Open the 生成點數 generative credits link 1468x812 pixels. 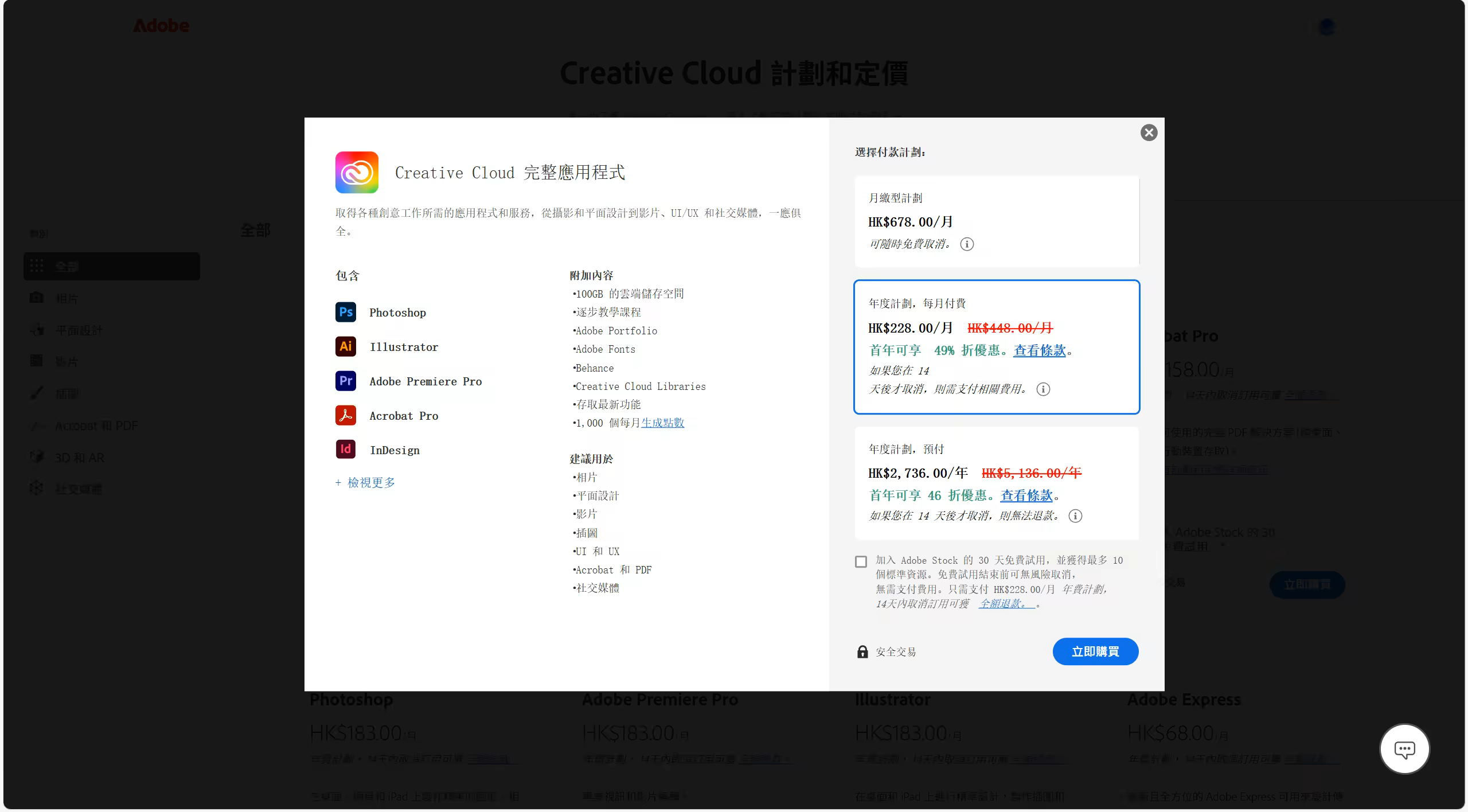(x=662, y=423)
